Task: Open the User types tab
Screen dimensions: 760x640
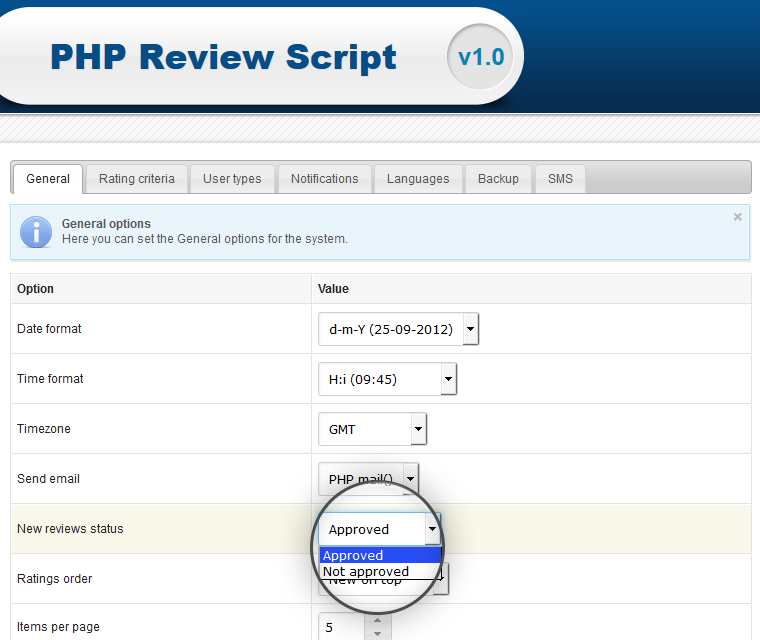Action: [232, 179]
